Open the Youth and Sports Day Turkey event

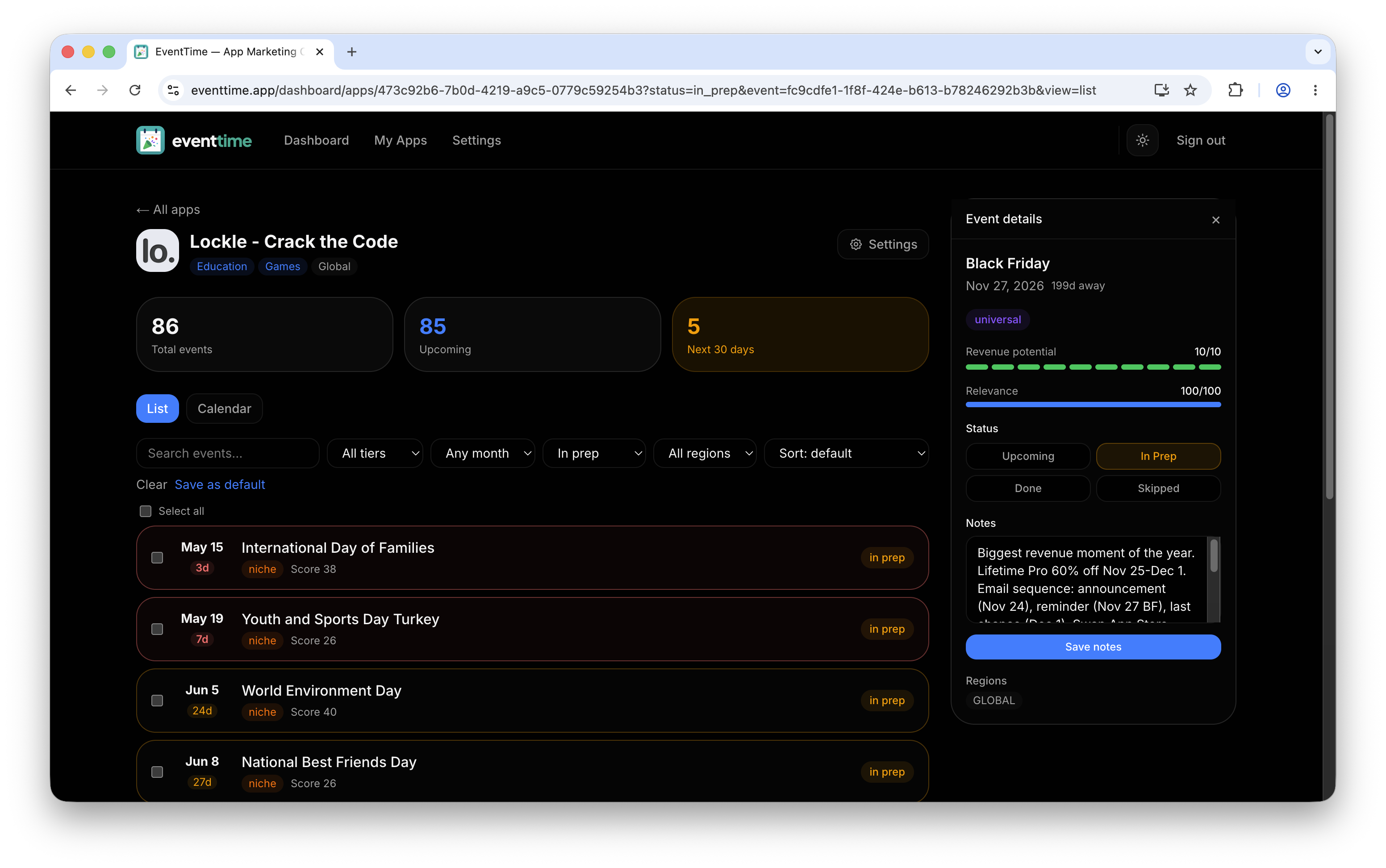[x=532, y=629]
